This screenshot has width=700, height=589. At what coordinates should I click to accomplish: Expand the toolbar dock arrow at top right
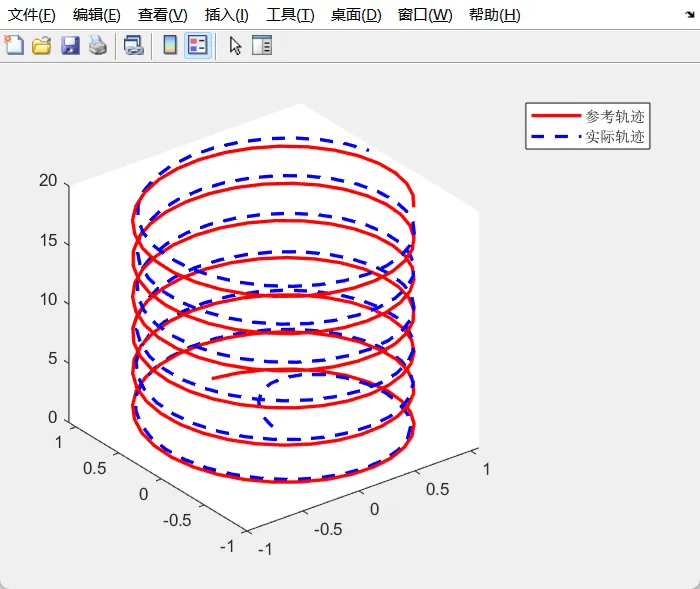coord(690,15)
